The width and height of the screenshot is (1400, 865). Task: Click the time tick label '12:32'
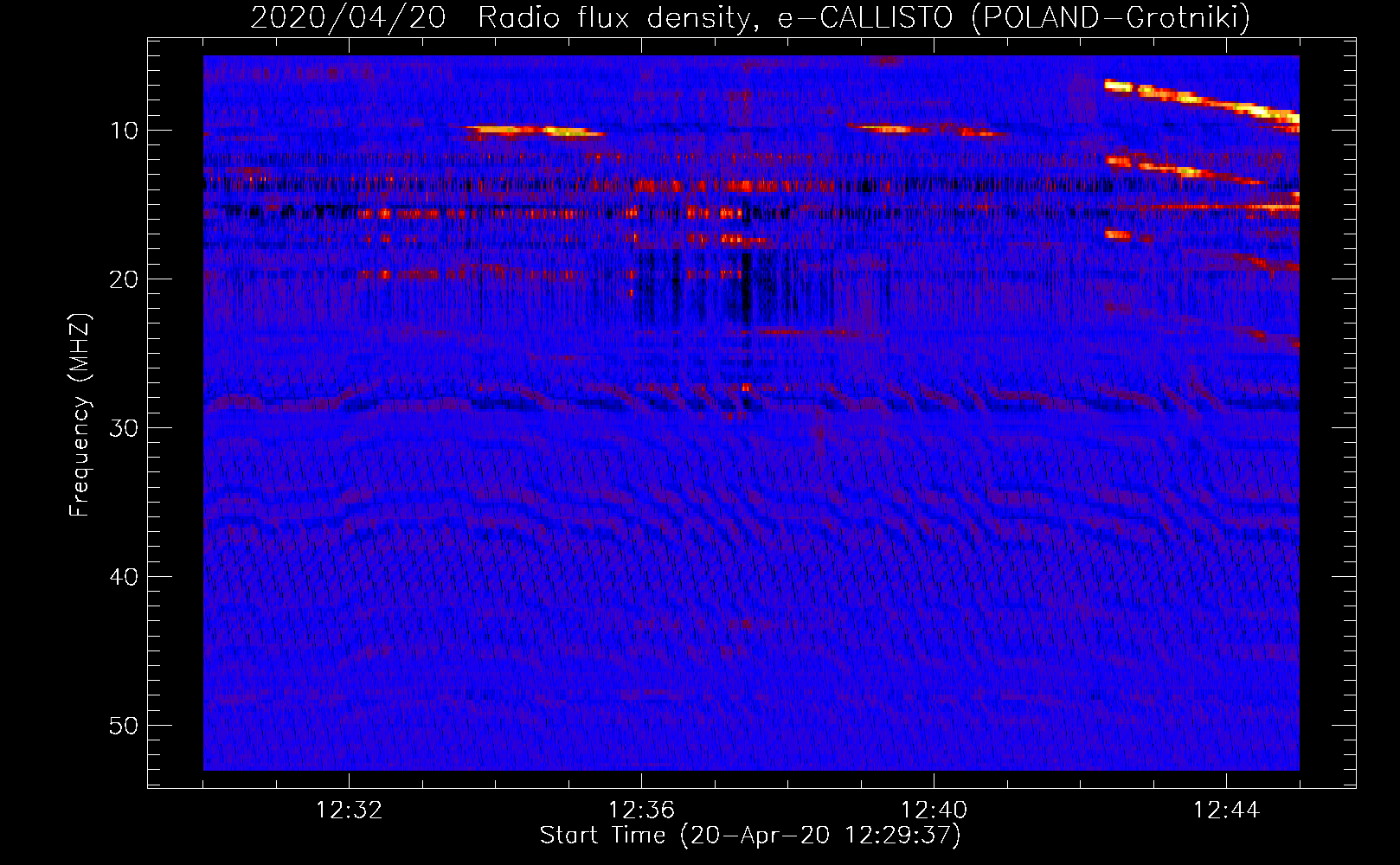[x=349, y=811]
